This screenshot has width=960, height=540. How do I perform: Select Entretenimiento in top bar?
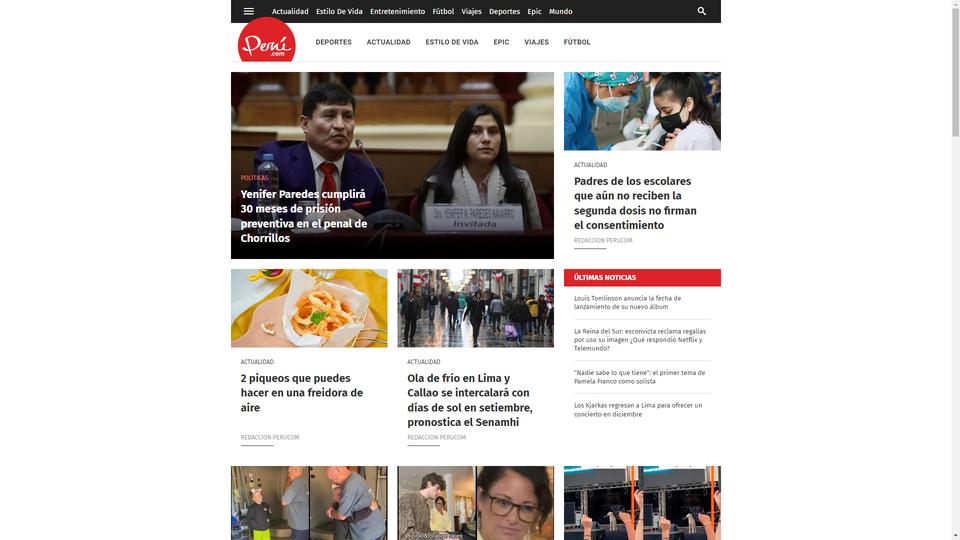coord(397,12)
